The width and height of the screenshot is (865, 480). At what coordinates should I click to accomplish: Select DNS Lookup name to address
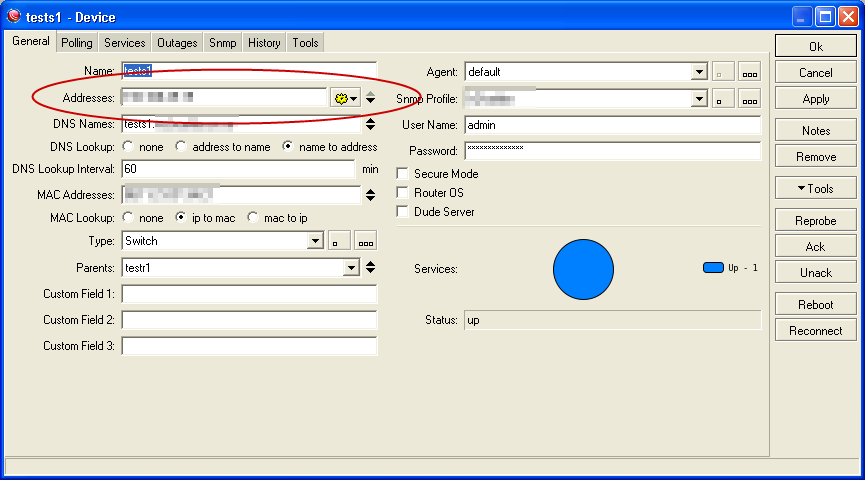coord(287,146)
